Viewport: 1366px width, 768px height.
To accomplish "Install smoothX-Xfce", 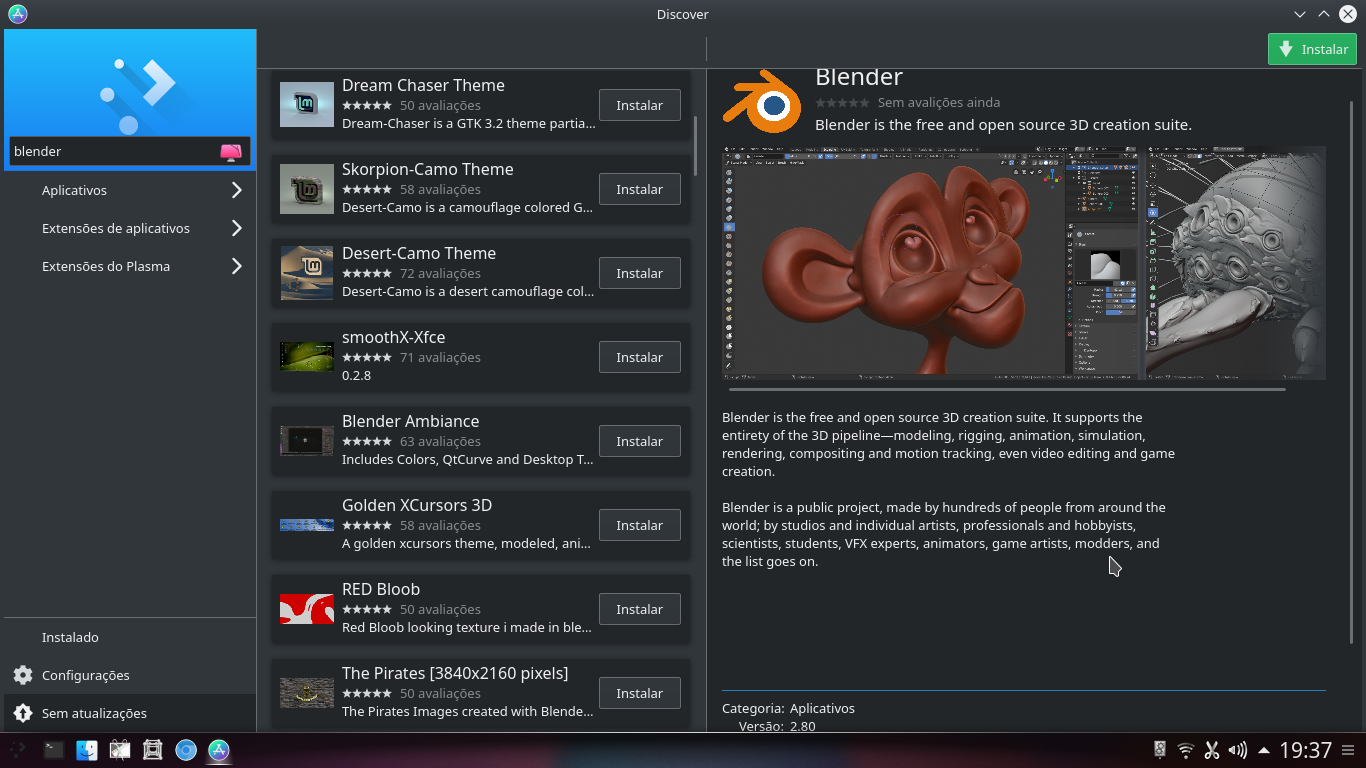I will point(640,357).
